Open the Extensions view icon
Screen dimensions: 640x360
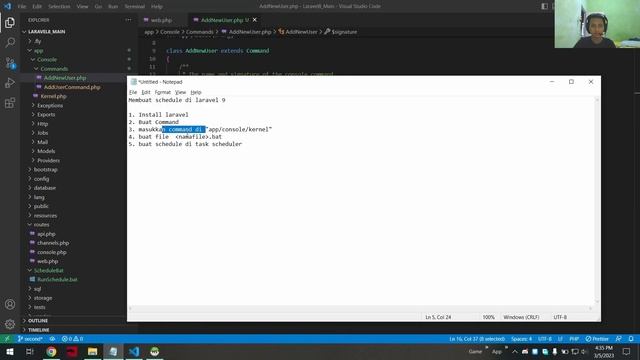[10, 102]
